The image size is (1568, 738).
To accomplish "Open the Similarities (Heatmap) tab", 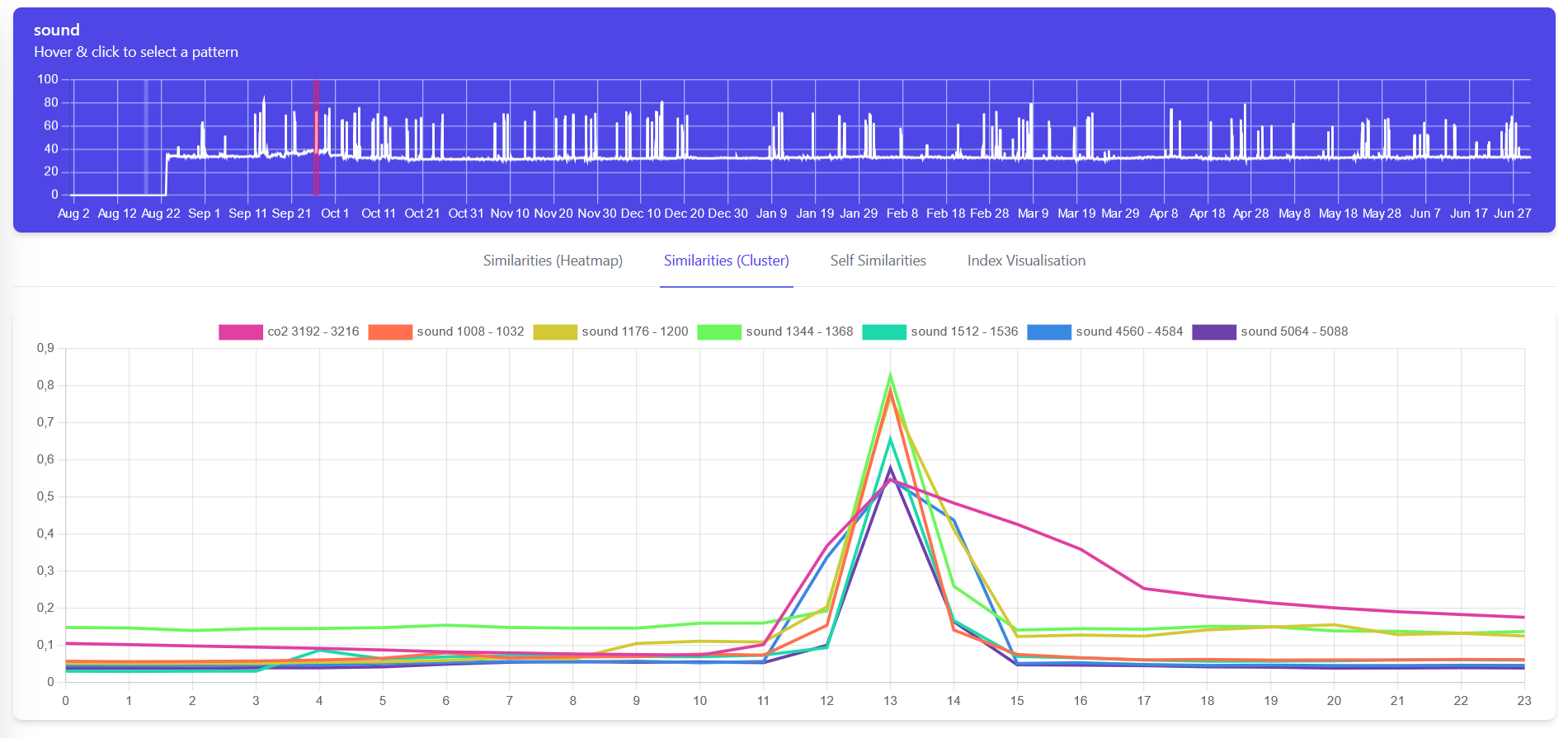I will click(x=553, y=261).
